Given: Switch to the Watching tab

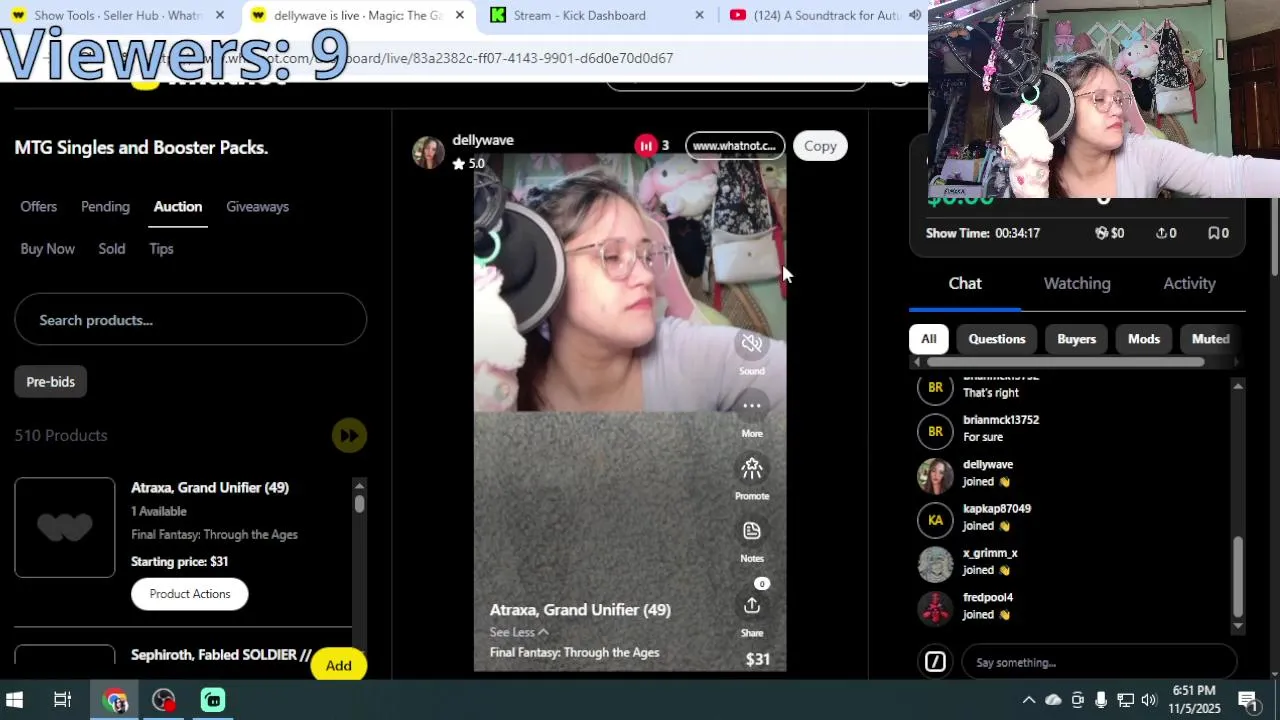Looking at the screenshot, I should click(1077, 284).
